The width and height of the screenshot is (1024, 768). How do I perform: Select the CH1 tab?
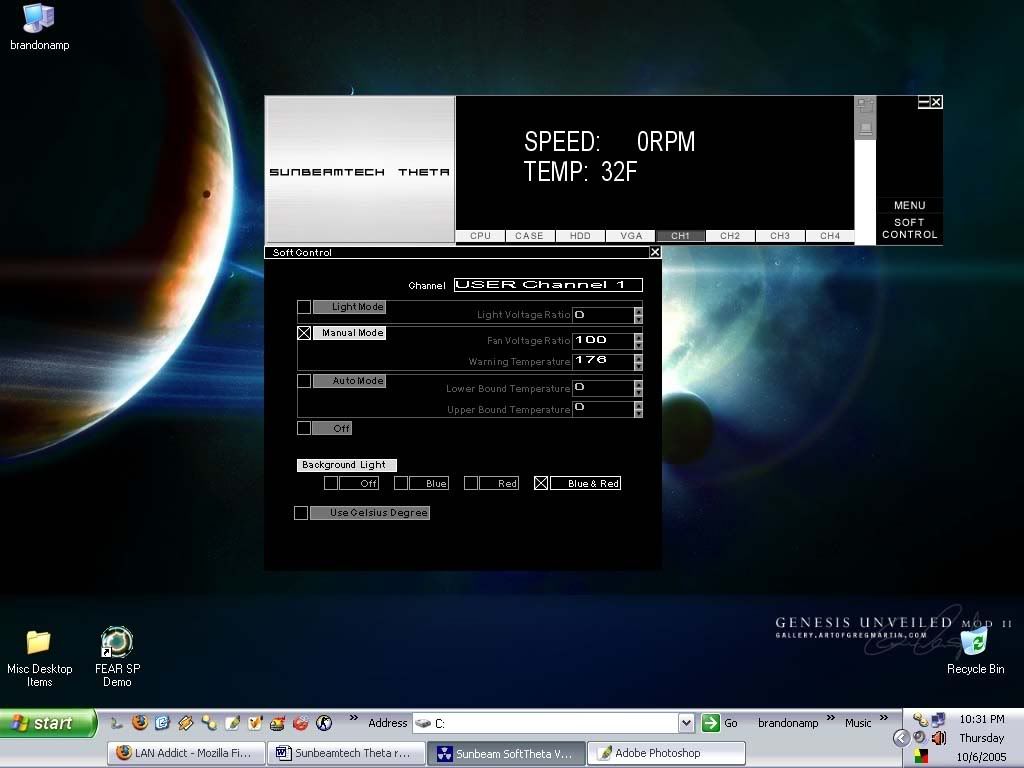tap(680, 236)
